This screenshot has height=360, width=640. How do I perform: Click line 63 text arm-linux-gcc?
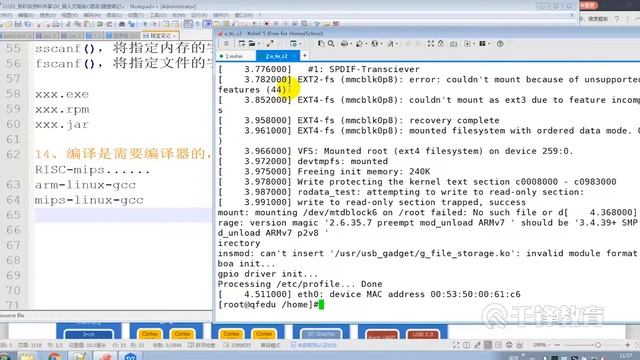[x=85, y=185]
